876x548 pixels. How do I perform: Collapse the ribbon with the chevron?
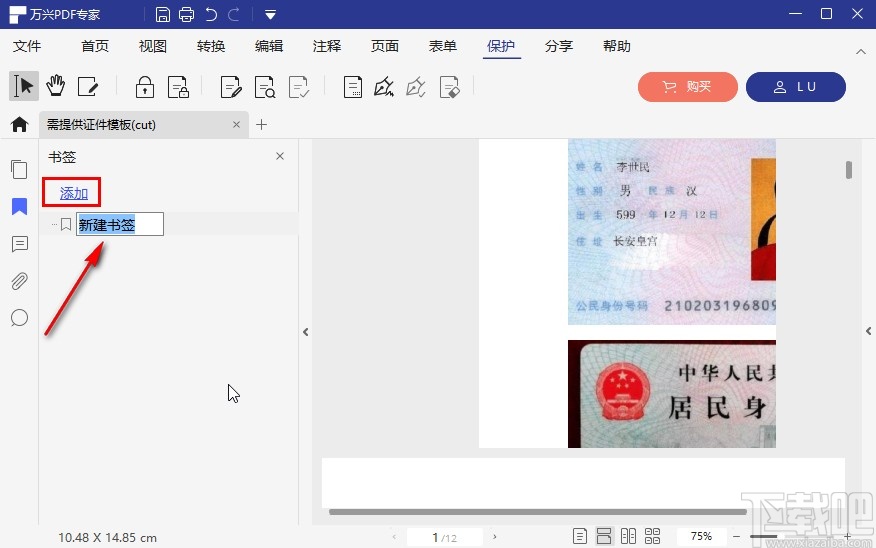(861, 51)
